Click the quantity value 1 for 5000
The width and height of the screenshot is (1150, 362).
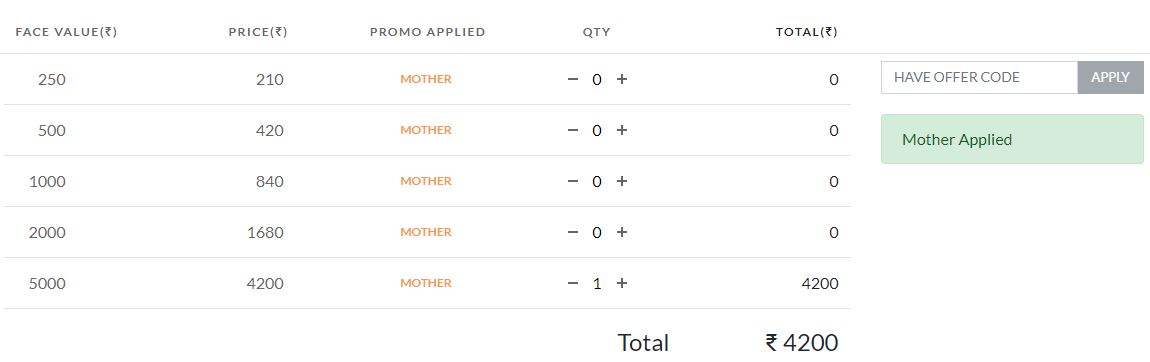597,284
